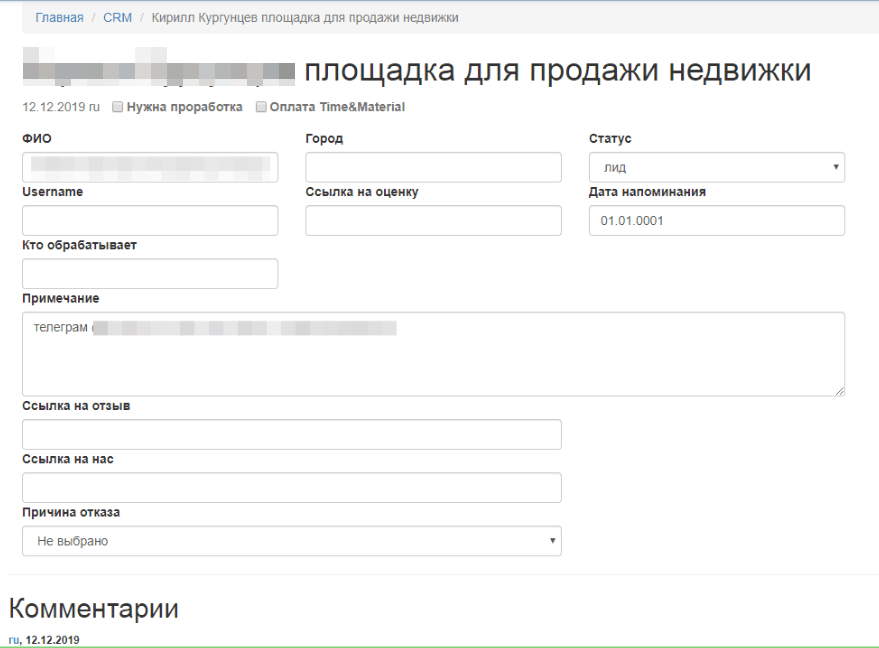Click the площадка для продажи недвижки heading
879x648 pixels.
(557, 70)
